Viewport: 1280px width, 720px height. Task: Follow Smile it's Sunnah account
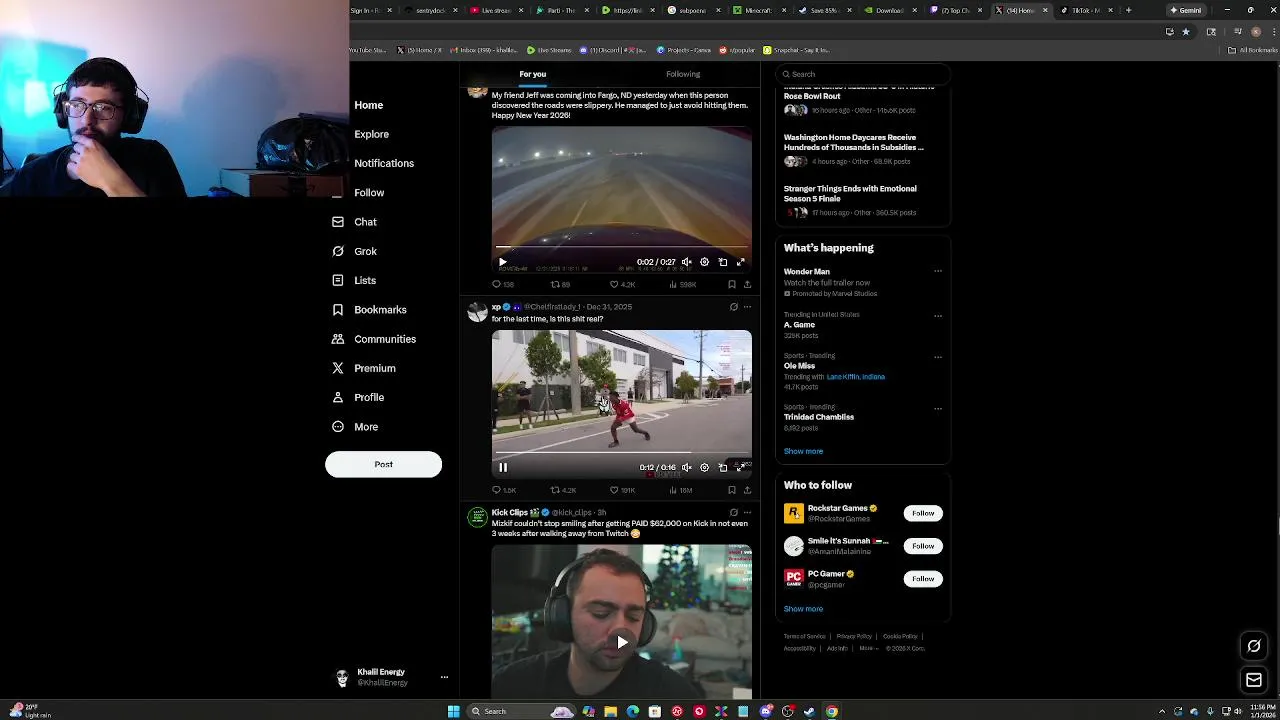point(923,546)
